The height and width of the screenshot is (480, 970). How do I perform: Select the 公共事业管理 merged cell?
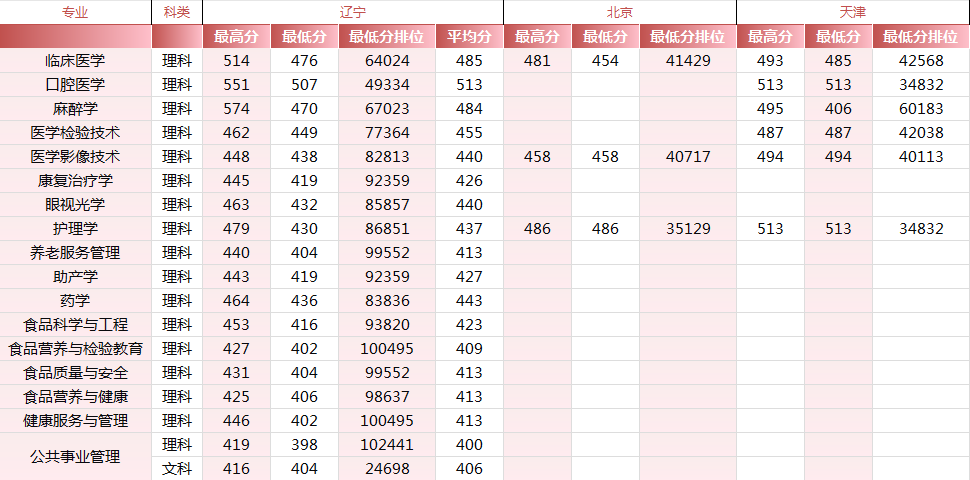[x=75, y=457]
